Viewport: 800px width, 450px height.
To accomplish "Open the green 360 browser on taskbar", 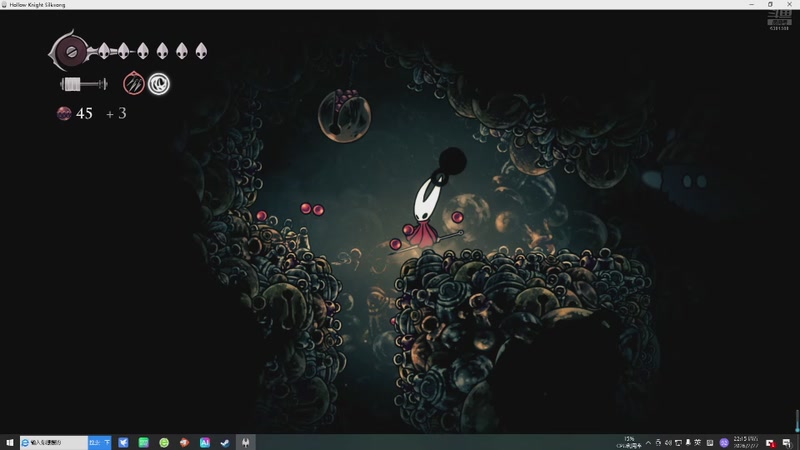I will point(164,442).
